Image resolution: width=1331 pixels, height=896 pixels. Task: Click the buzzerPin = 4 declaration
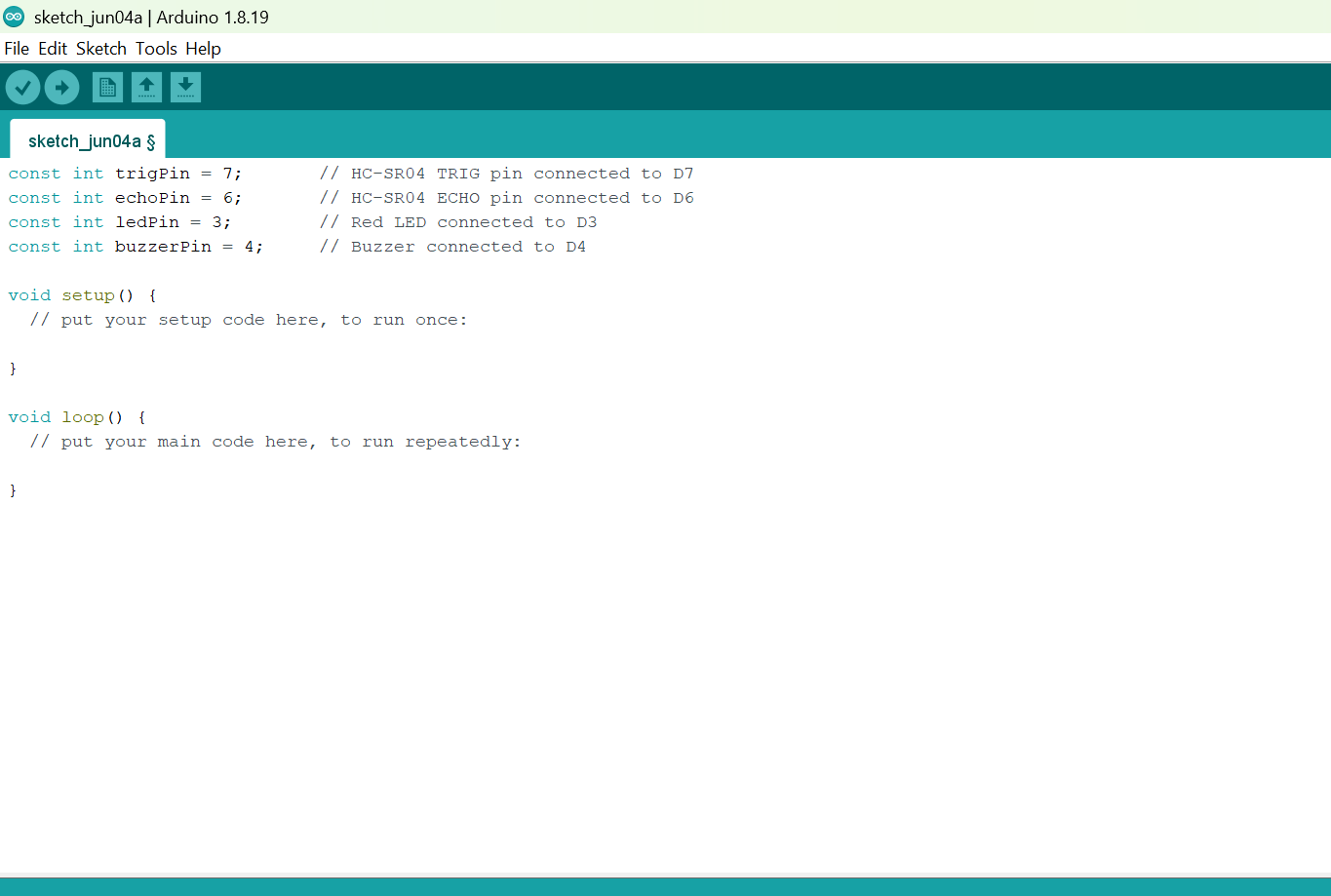[x=136, y=247]
